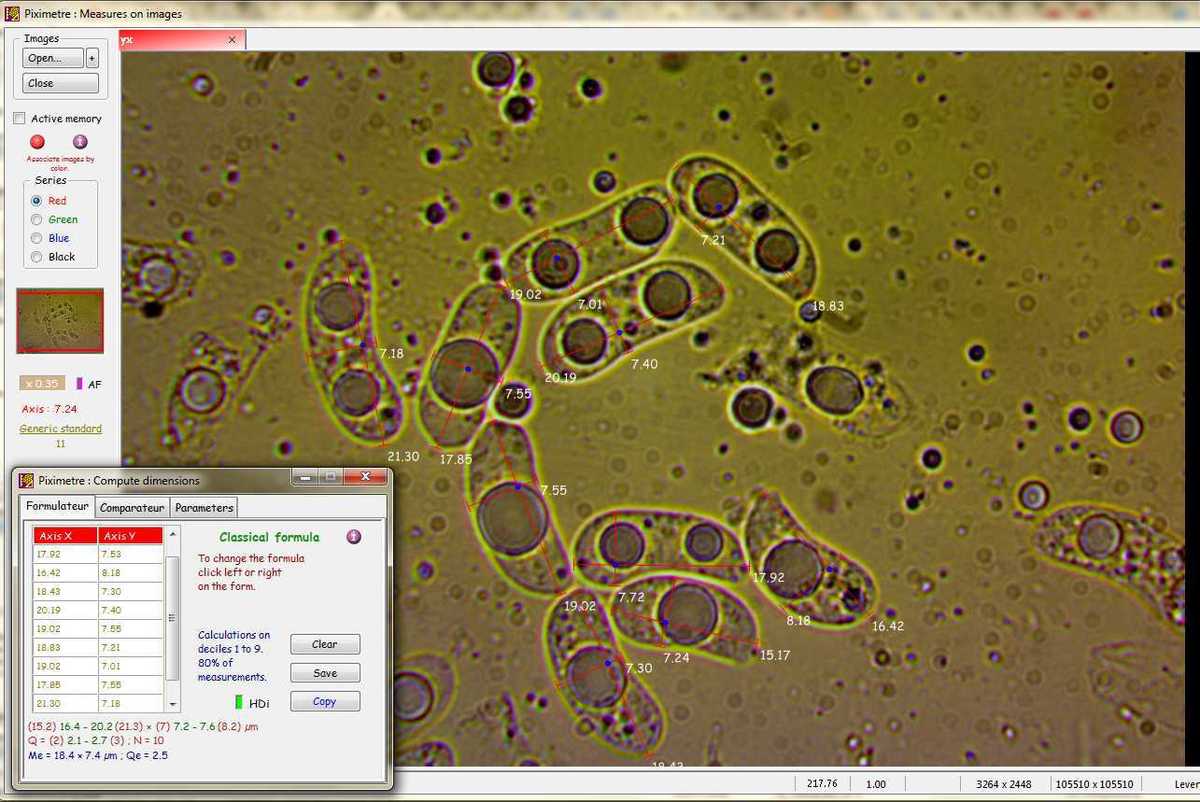Screen dimensions: 1200x802
Task: Select the 18.83 cell in the table
Action: (x=65, y=647)
